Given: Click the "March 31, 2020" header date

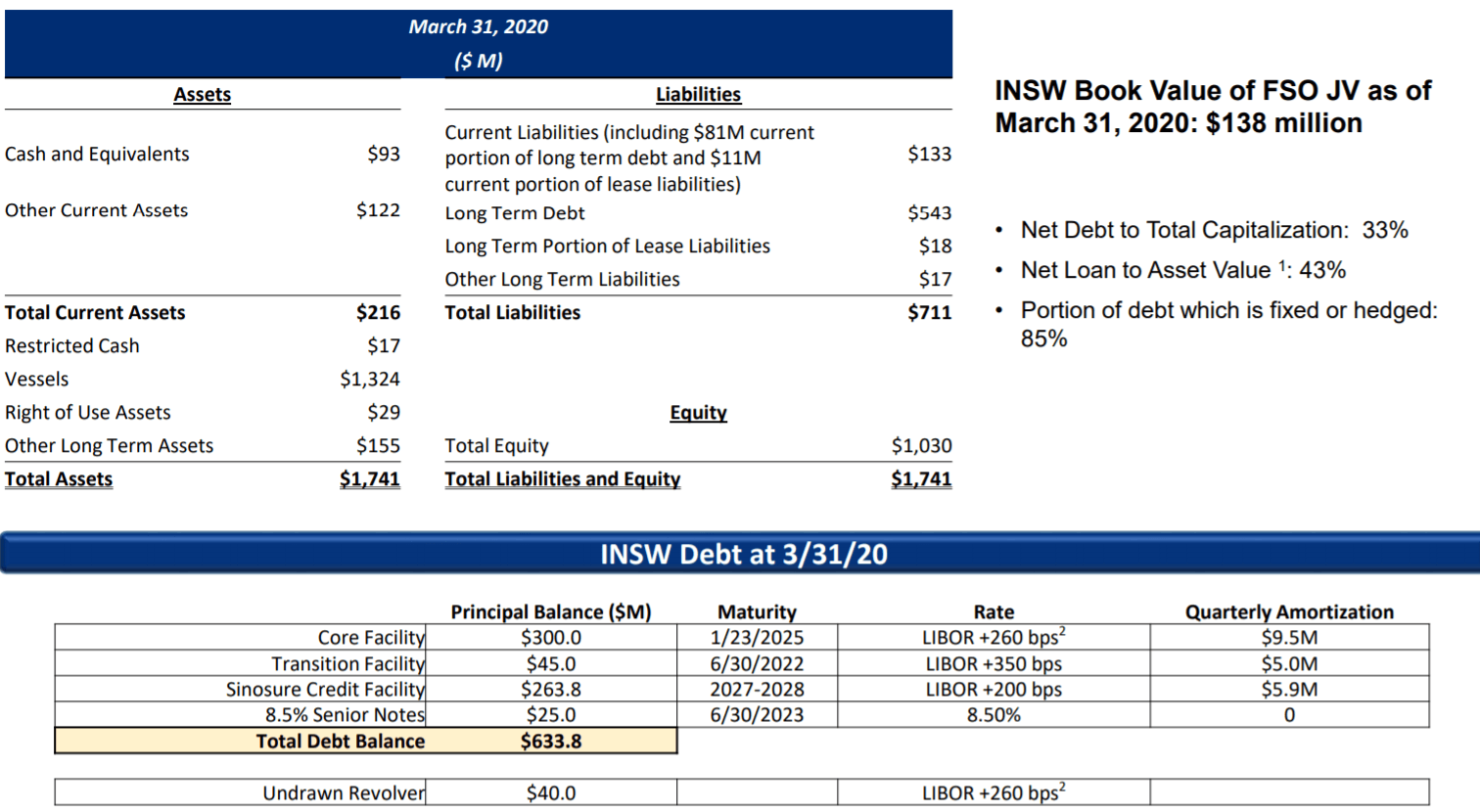Looking at the screenshot, I should (x=479, y=26).
